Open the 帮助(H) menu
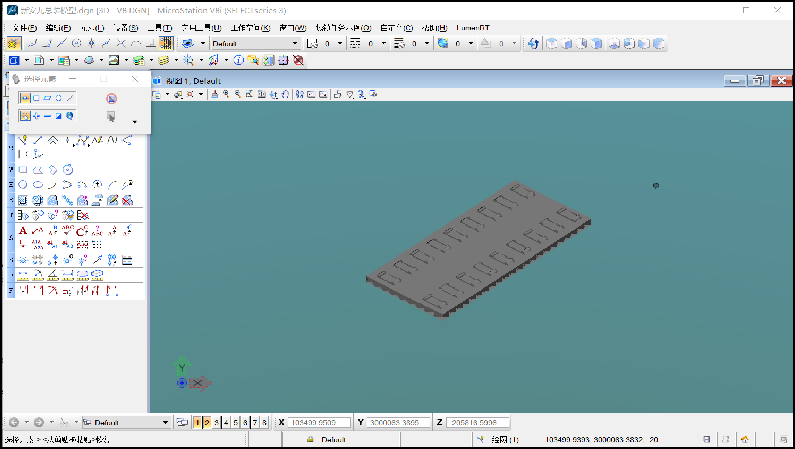This screenshot has width=795, height=449. (x=434, y=28)
